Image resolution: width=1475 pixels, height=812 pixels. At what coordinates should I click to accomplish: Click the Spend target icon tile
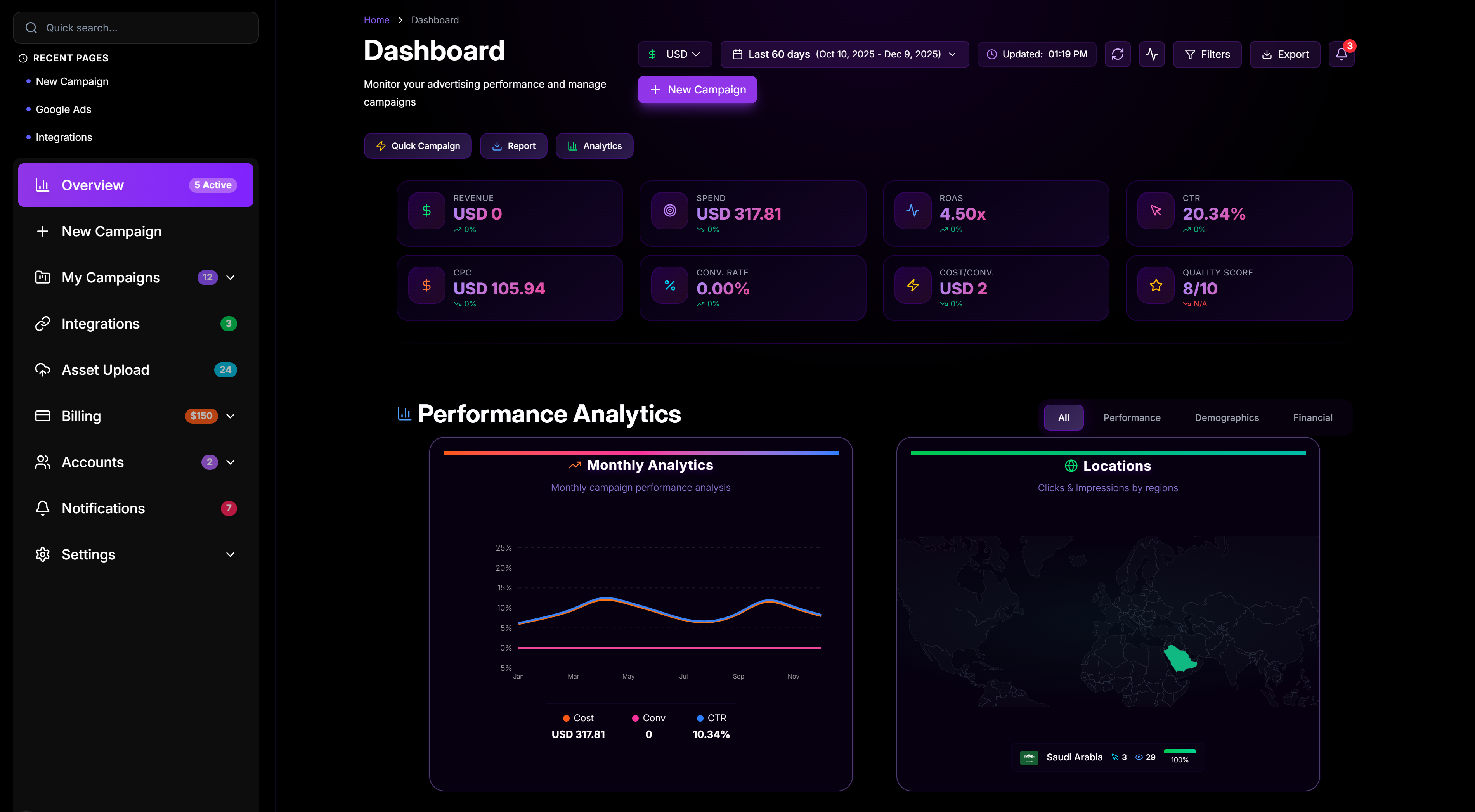[x=669, y=211]
